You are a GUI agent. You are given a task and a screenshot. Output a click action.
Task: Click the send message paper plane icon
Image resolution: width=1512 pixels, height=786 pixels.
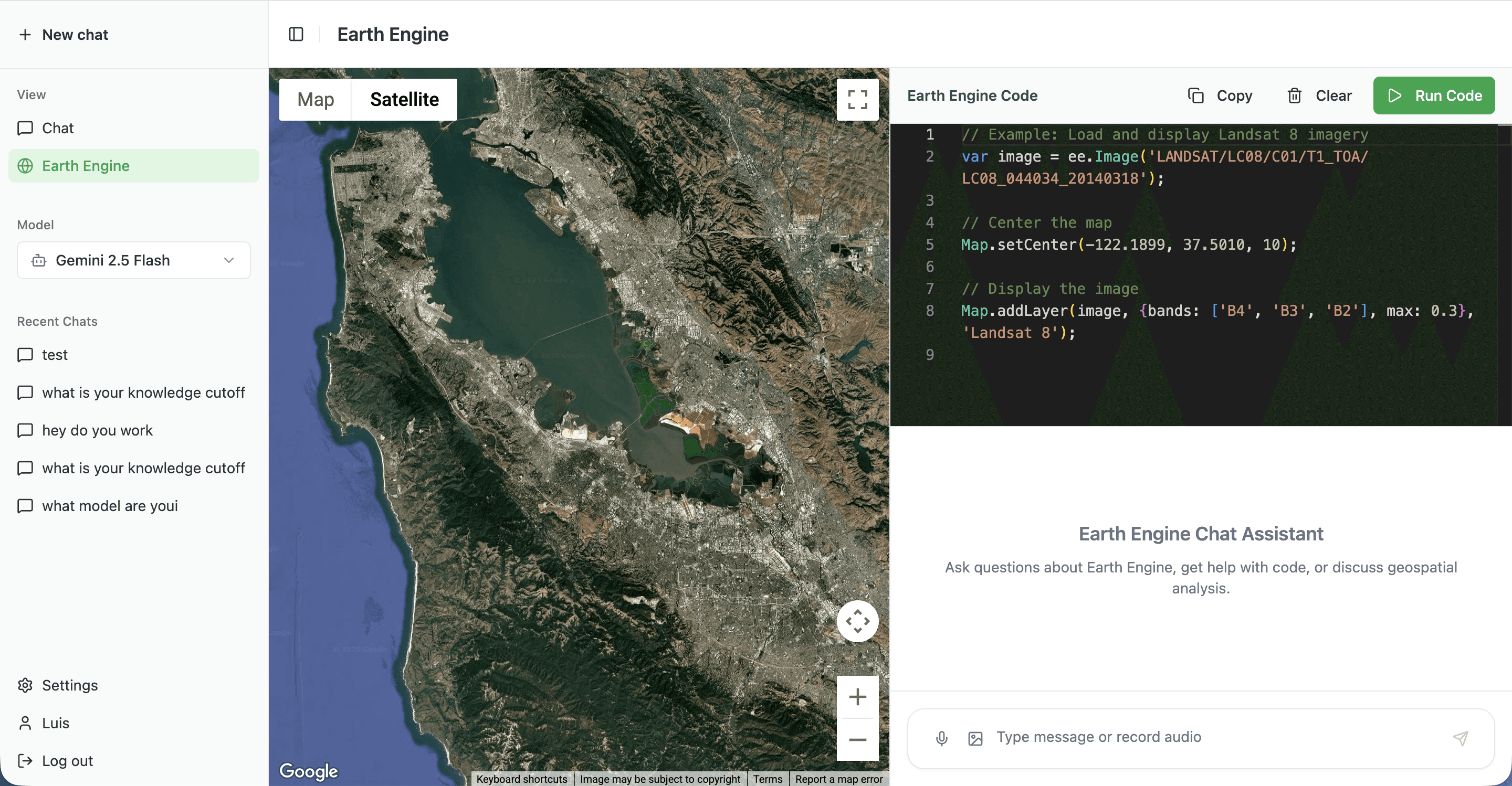click(x=1461, y=738)
